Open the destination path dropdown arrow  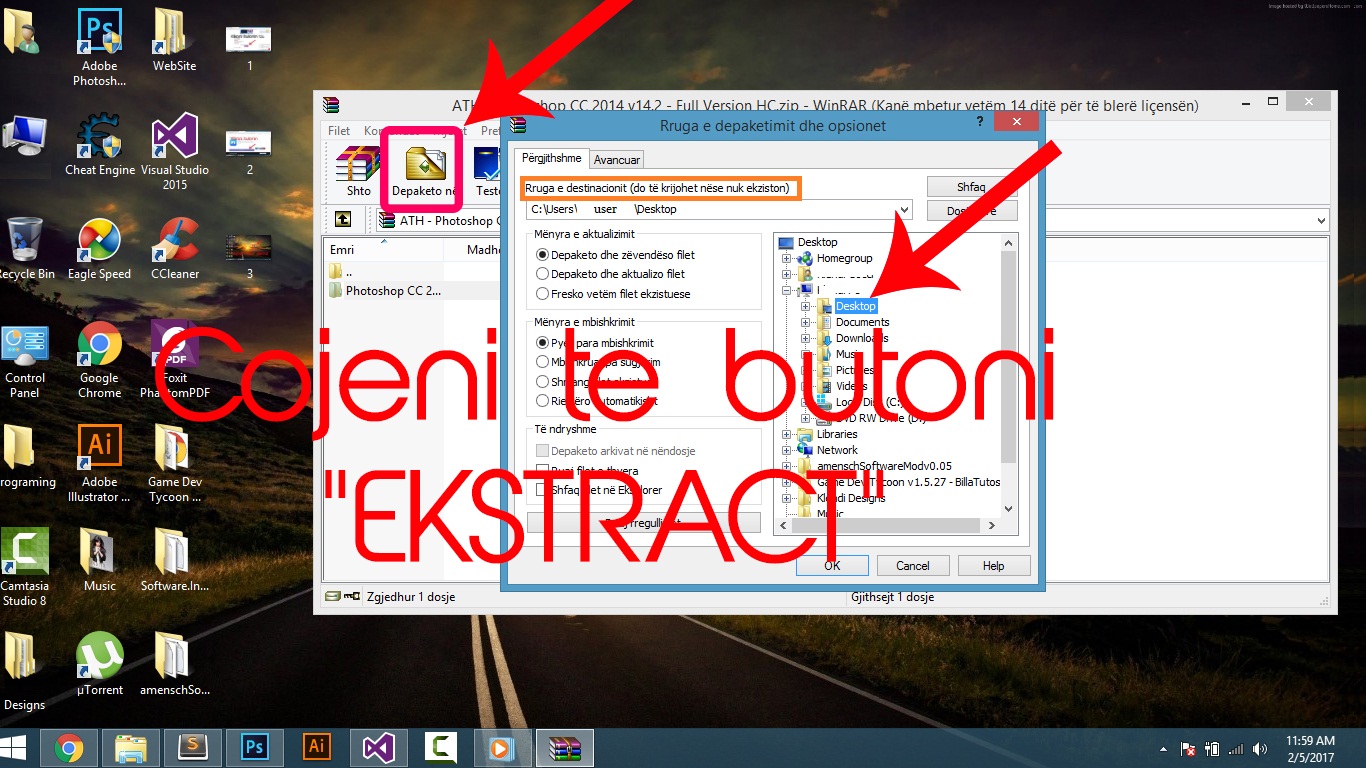[x=904, y=210]
